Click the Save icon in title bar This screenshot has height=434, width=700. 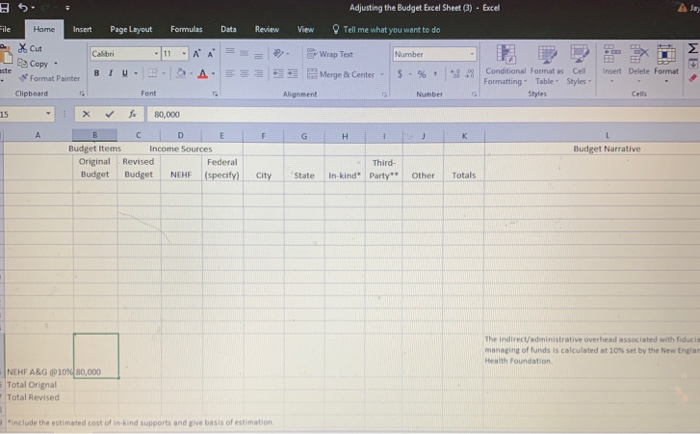click(x=4, y=8)
